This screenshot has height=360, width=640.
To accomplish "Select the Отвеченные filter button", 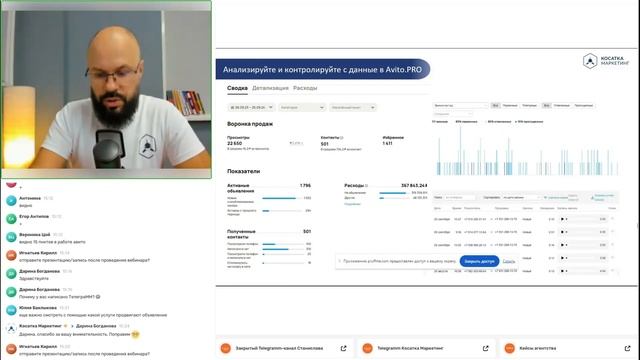I will coord(562,106).
